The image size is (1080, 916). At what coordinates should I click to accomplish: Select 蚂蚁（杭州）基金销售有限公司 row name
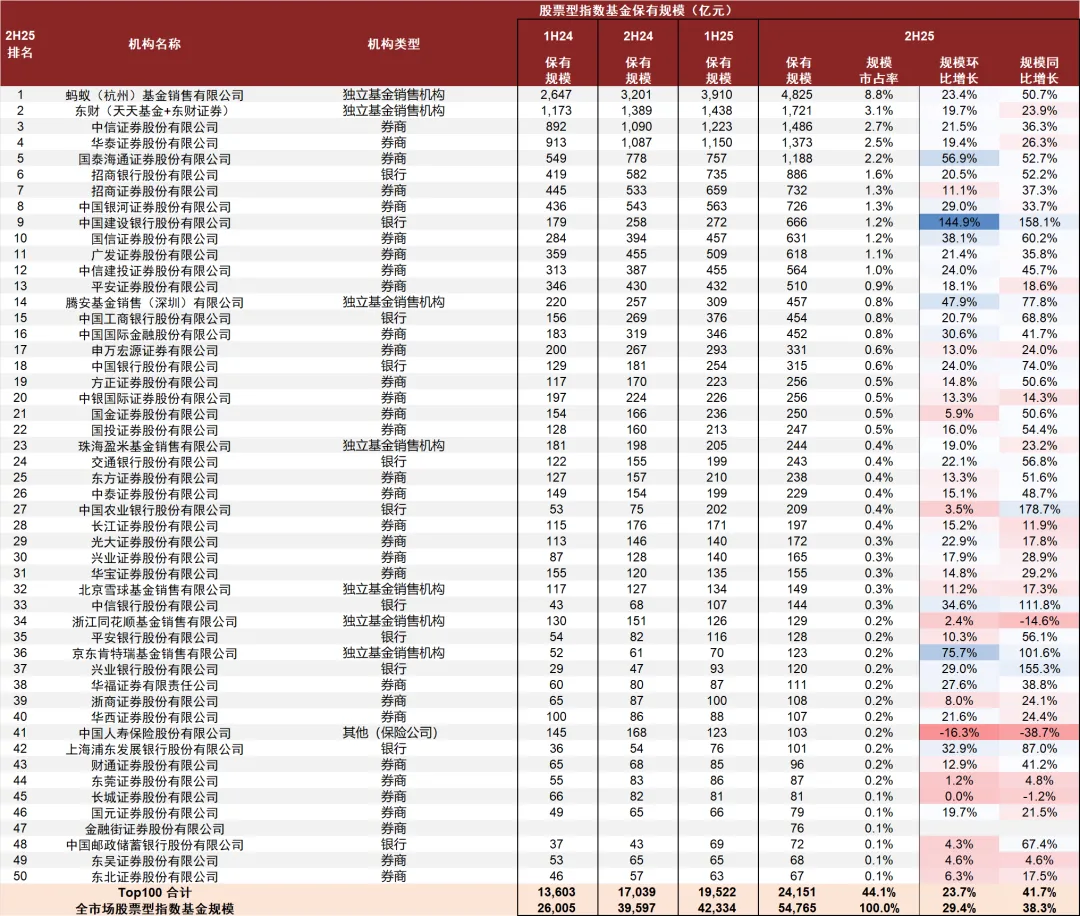click(154, 95)
